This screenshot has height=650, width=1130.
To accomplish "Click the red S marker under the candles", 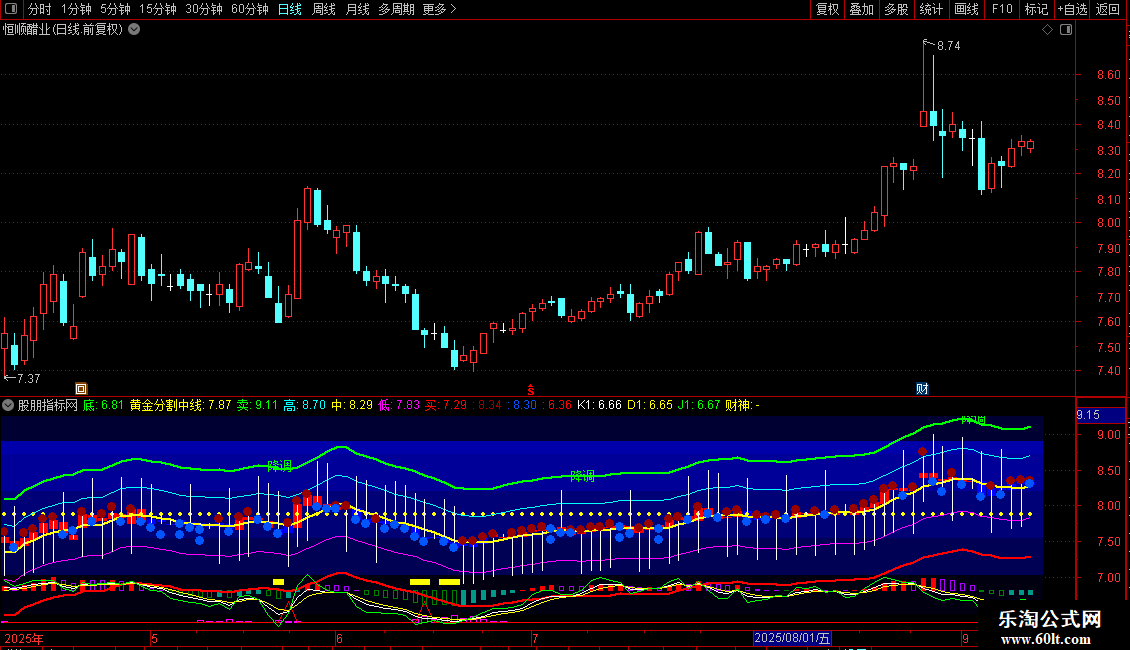I will pyautogui.click(x=531, y=390).
